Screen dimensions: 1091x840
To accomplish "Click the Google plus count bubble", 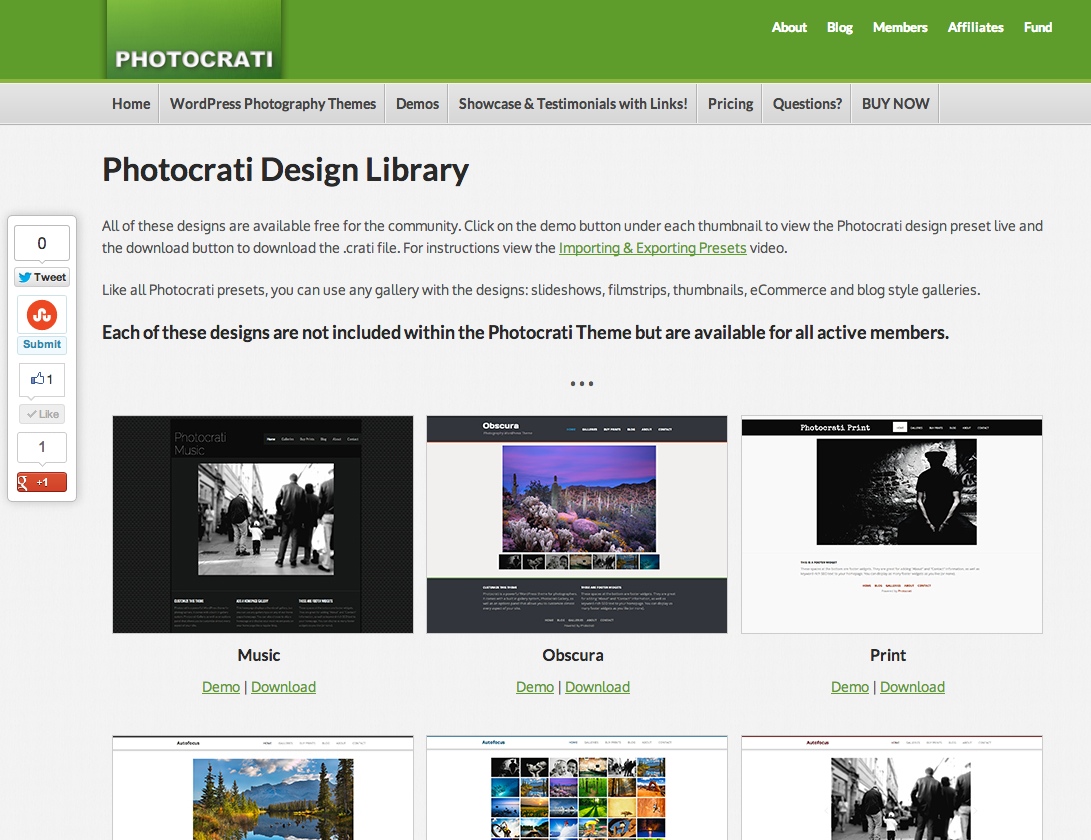I will [42, 447].
